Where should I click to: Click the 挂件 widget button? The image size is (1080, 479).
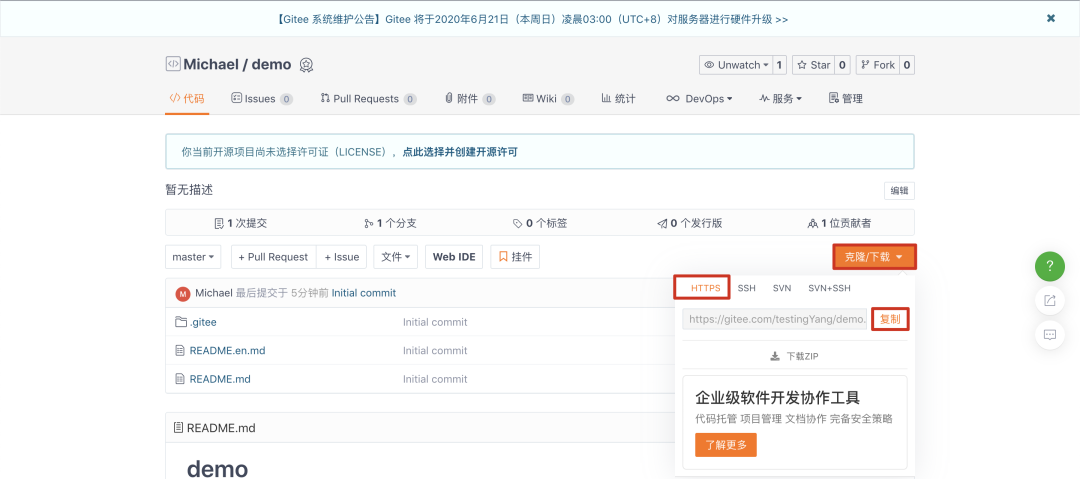515,256
